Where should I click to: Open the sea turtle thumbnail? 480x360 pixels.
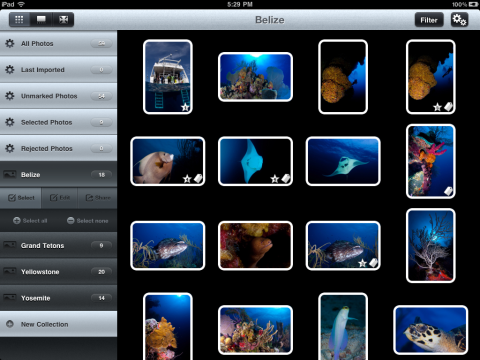(x=431, y=330)
